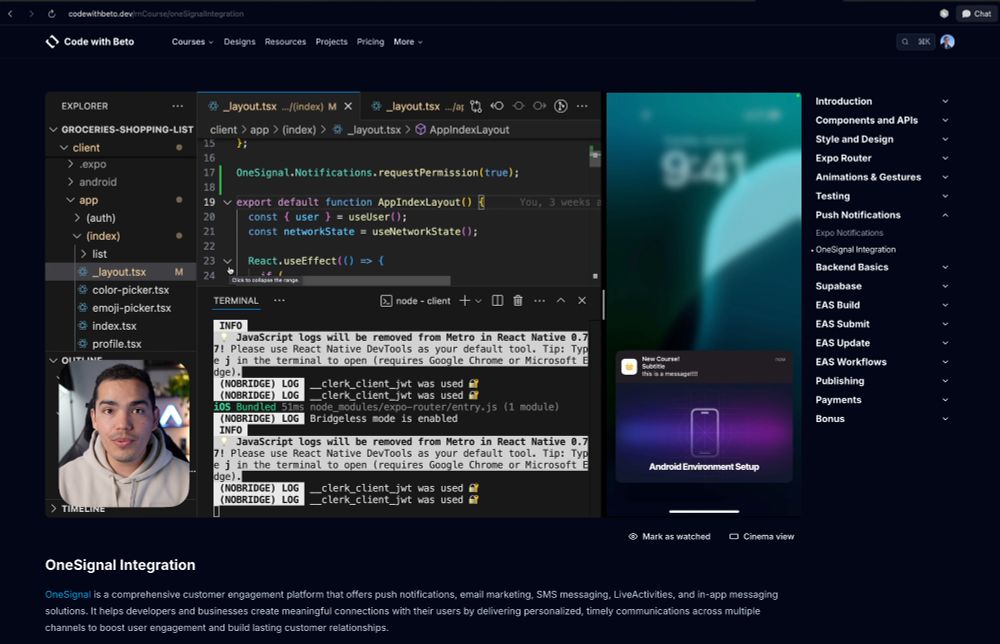
Task: Go back with the browser back arrow
Action: coord(10,13)
